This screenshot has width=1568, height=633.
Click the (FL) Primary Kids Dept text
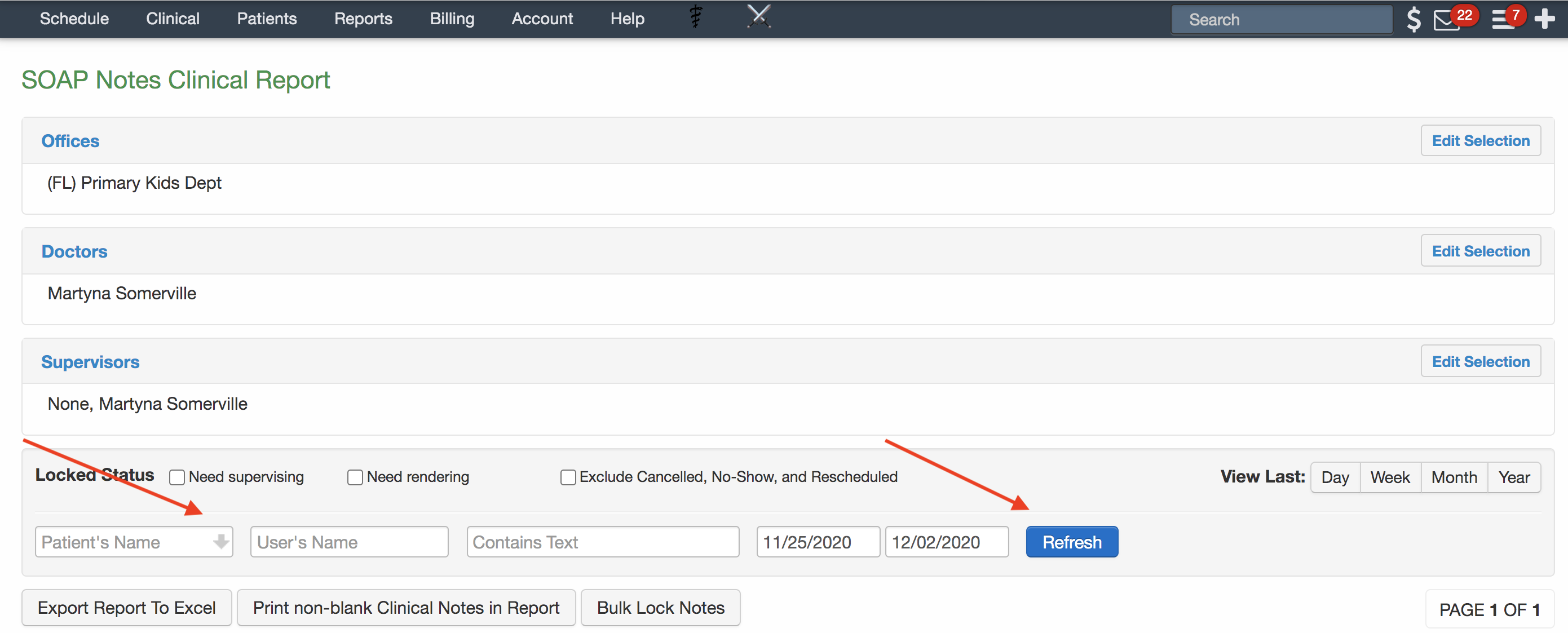pos(134,183)
